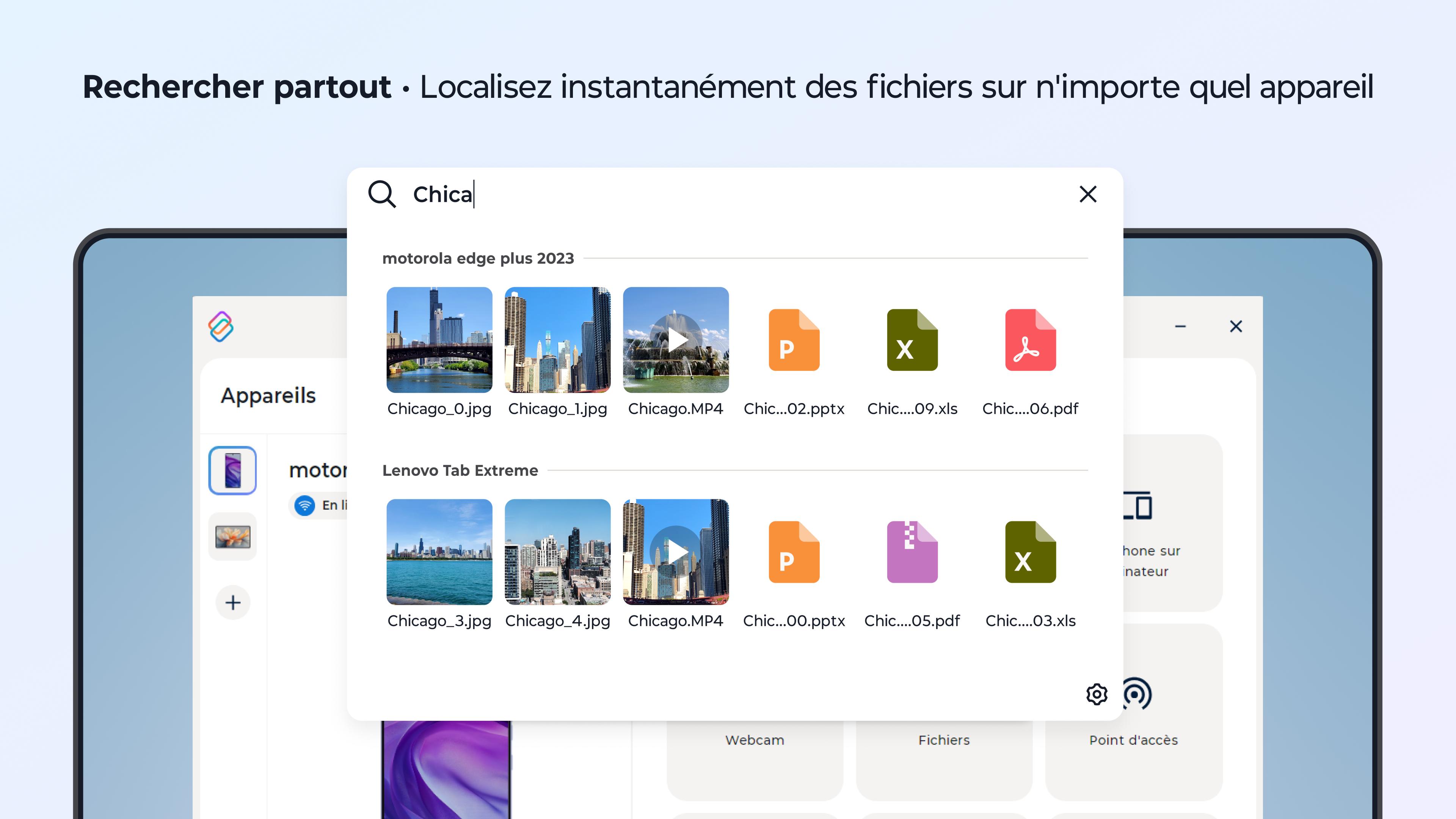Click the Chic....06.pdf file name

pos(1030,409)
